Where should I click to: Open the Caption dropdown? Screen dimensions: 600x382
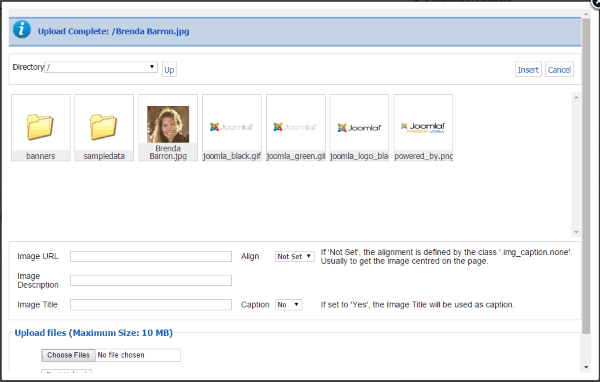pos(289,305)
